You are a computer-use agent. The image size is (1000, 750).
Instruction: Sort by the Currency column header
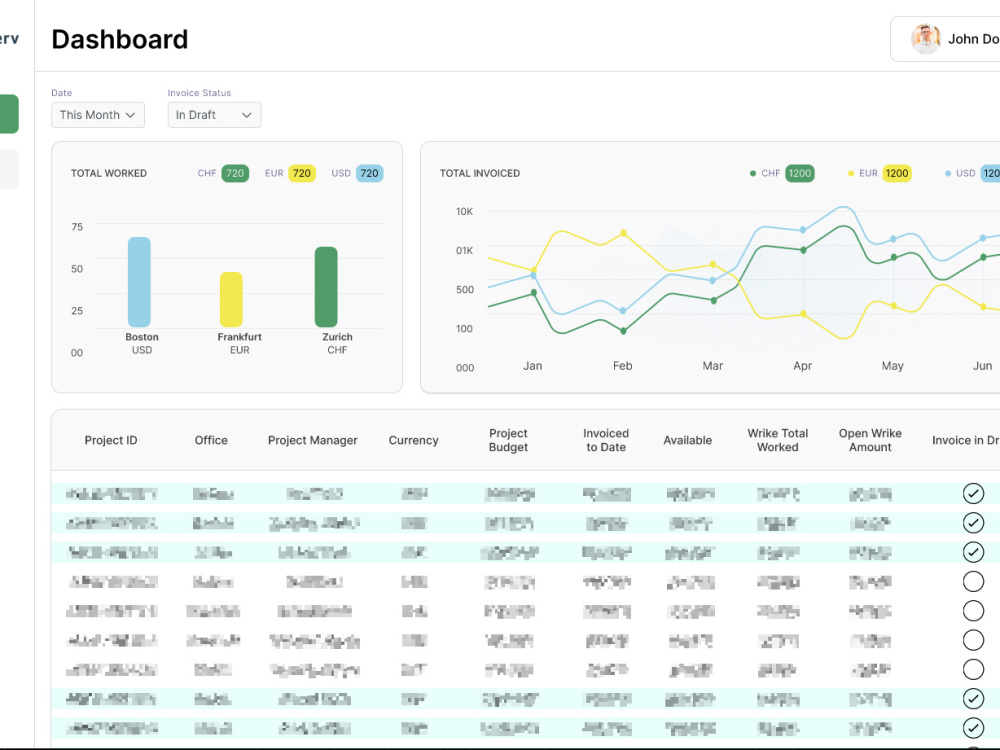(x=413, y=440)
